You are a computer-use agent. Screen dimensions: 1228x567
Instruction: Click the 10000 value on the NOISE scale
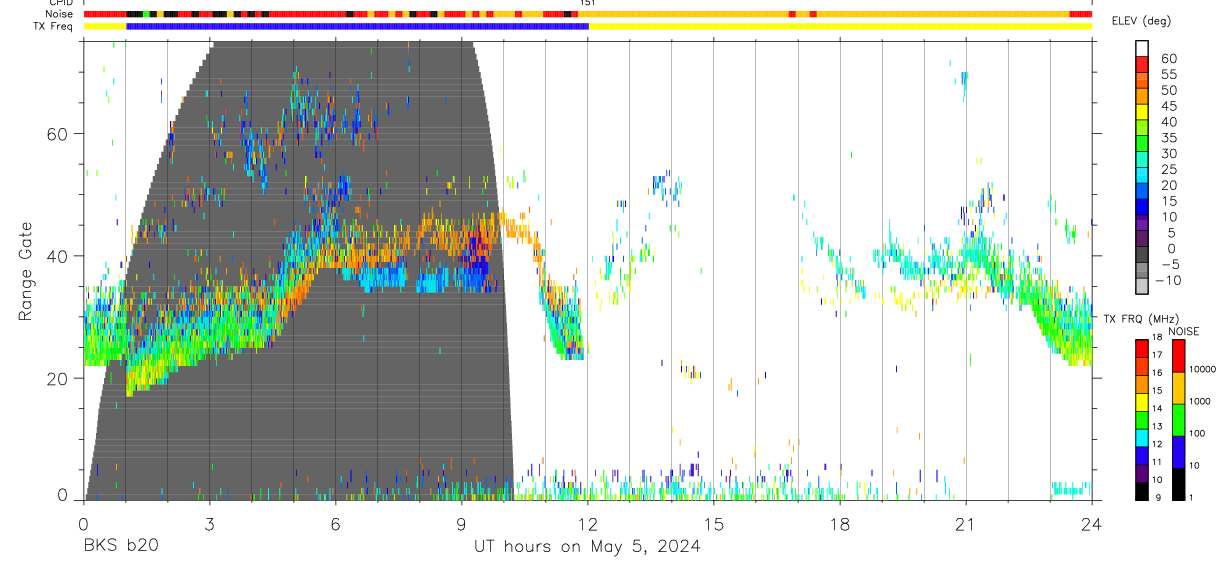pyautogui.click(x=1202, y=369)
